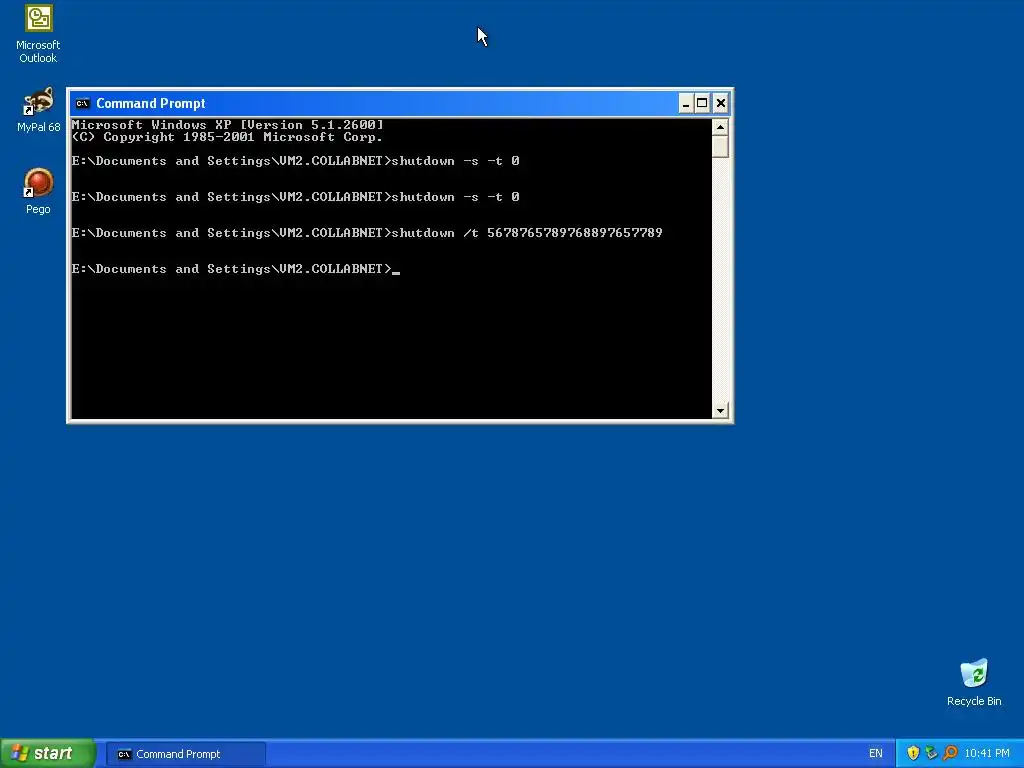Image resolution: width=1024 pixels, height=768 pixels.
Task: Click the Start button
Action: (x=47, y=753)
